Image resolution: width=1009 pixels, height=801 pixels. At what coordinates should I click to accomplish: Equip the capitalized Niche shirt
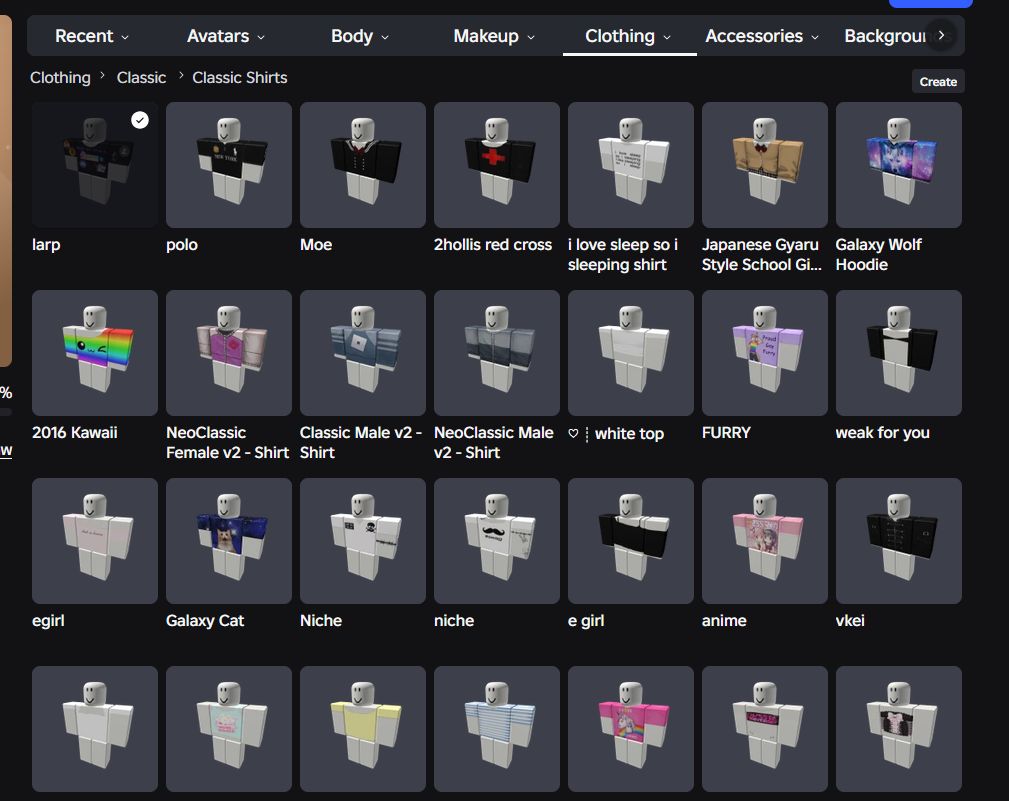click(362, 540)
